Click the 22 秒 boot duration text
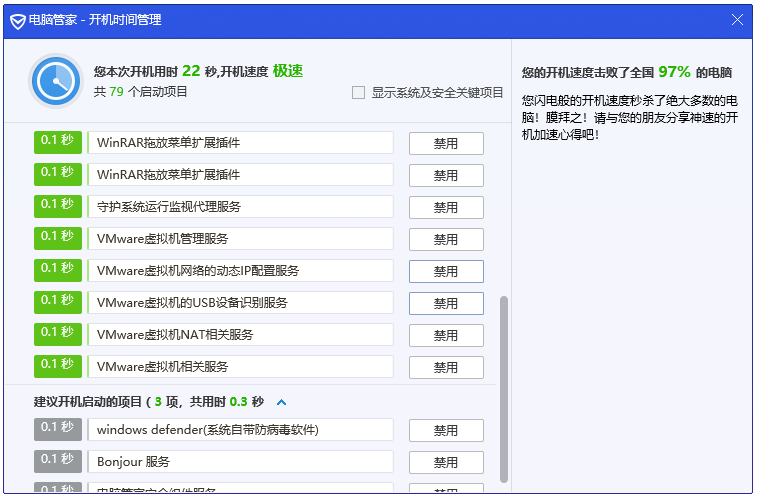Viewport: 758px width, 496px height. coord(200,71)
